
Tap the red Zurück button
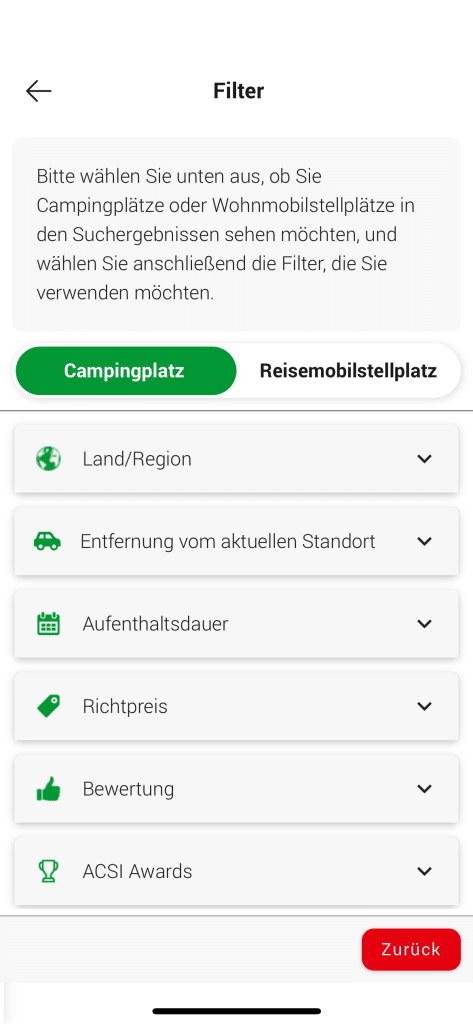(x=411, y=950)
